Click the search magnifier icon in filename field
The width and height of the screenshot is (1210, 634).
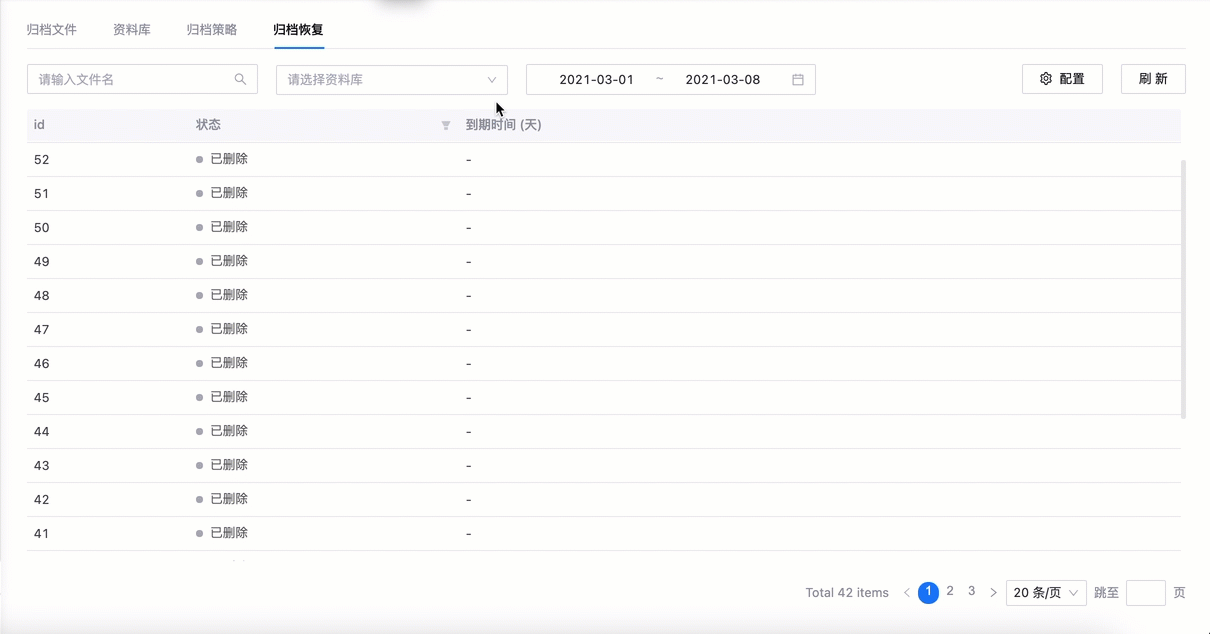pyautogui.click(x=240, y=79)
